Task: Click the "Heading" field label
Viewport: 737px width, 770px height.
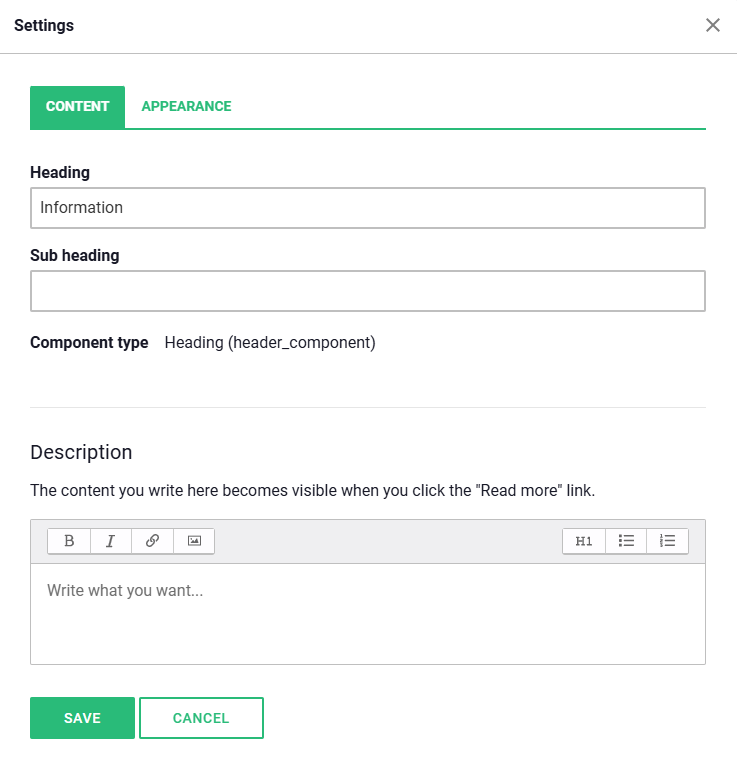Action: point(60,172)
